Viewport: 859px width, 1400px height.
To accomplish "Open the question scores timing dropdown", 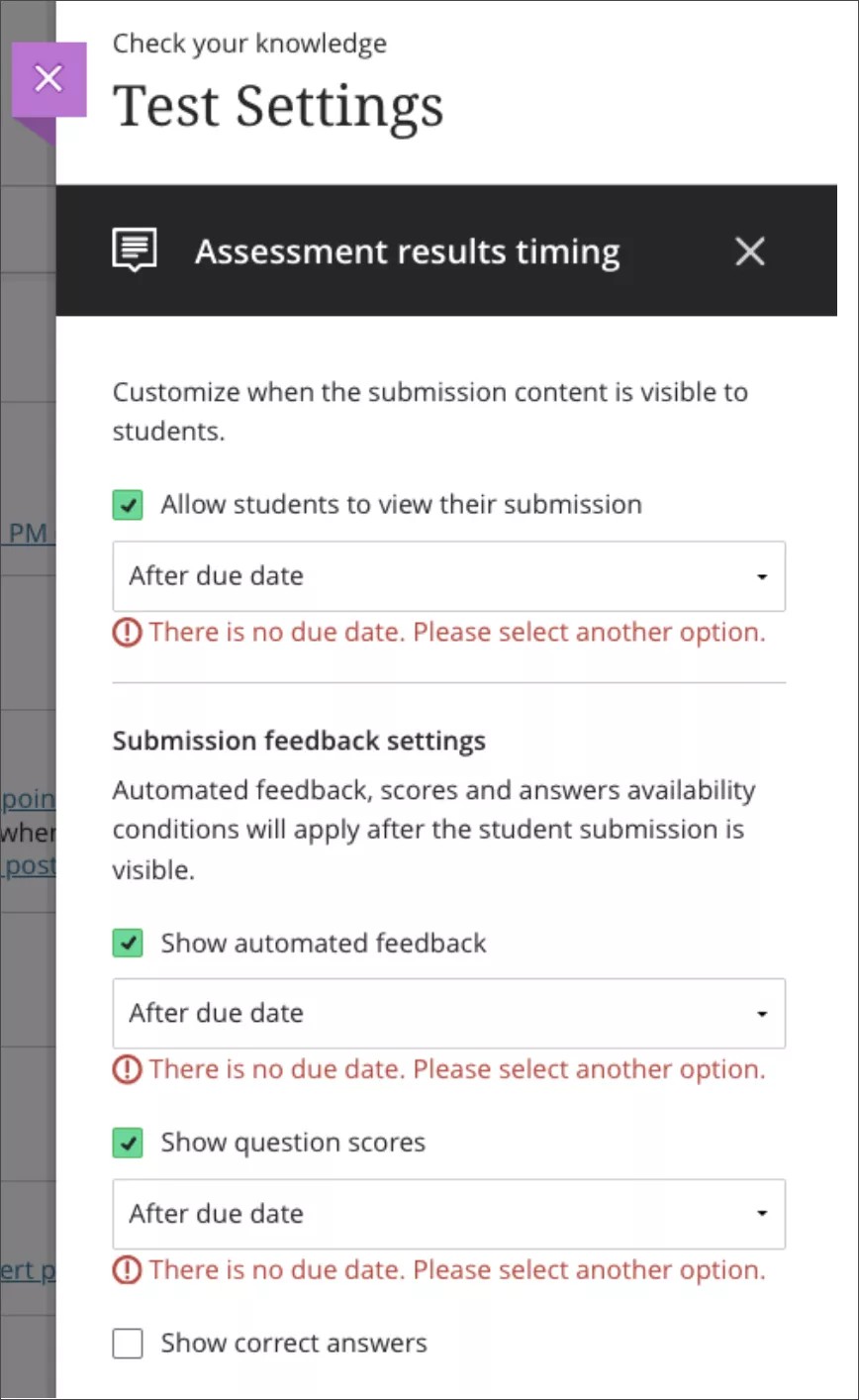I will pyautogui.click(x=448, y=1214).
